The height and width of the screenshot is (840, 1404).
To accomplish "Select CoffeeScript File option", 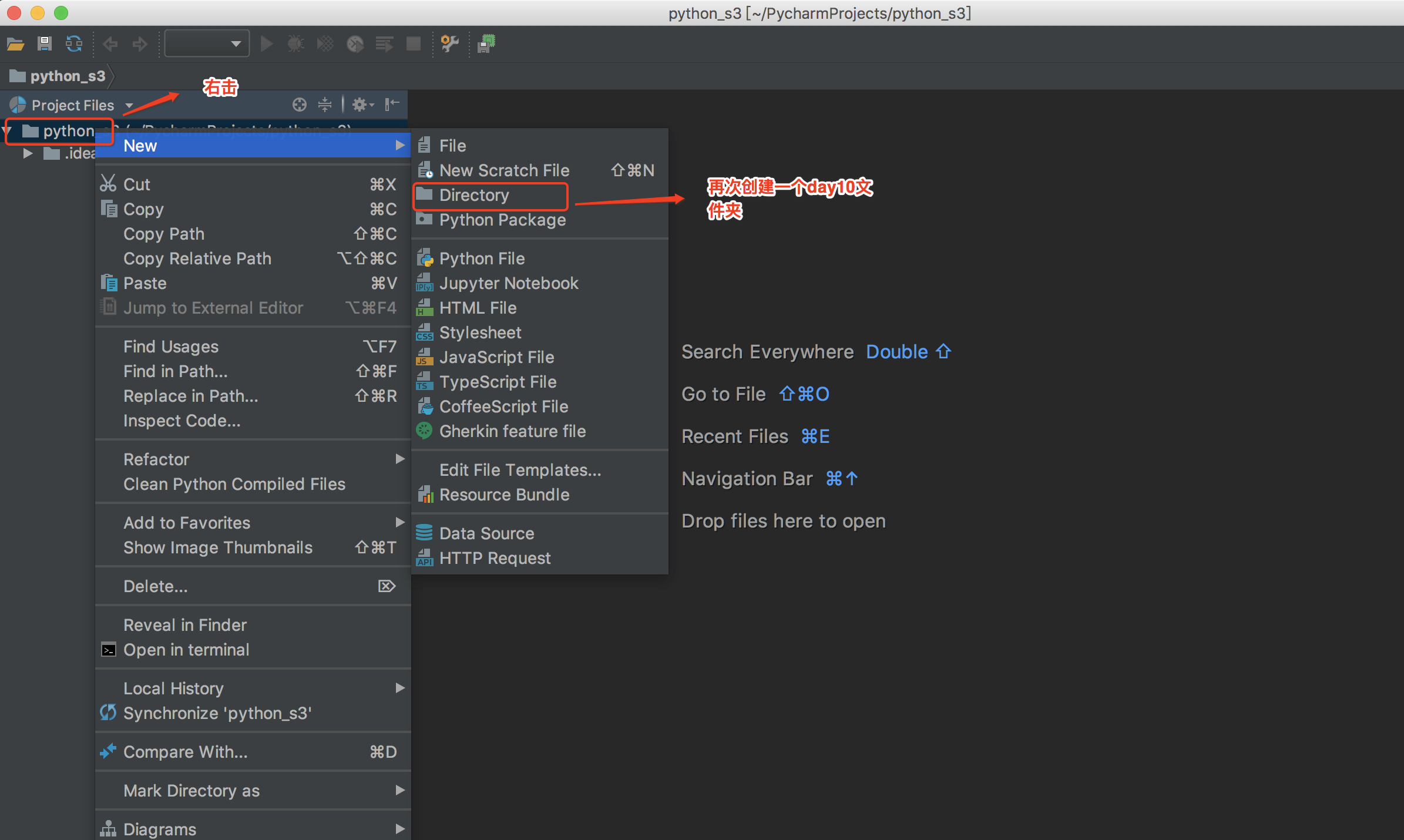I will pos(540,406).
